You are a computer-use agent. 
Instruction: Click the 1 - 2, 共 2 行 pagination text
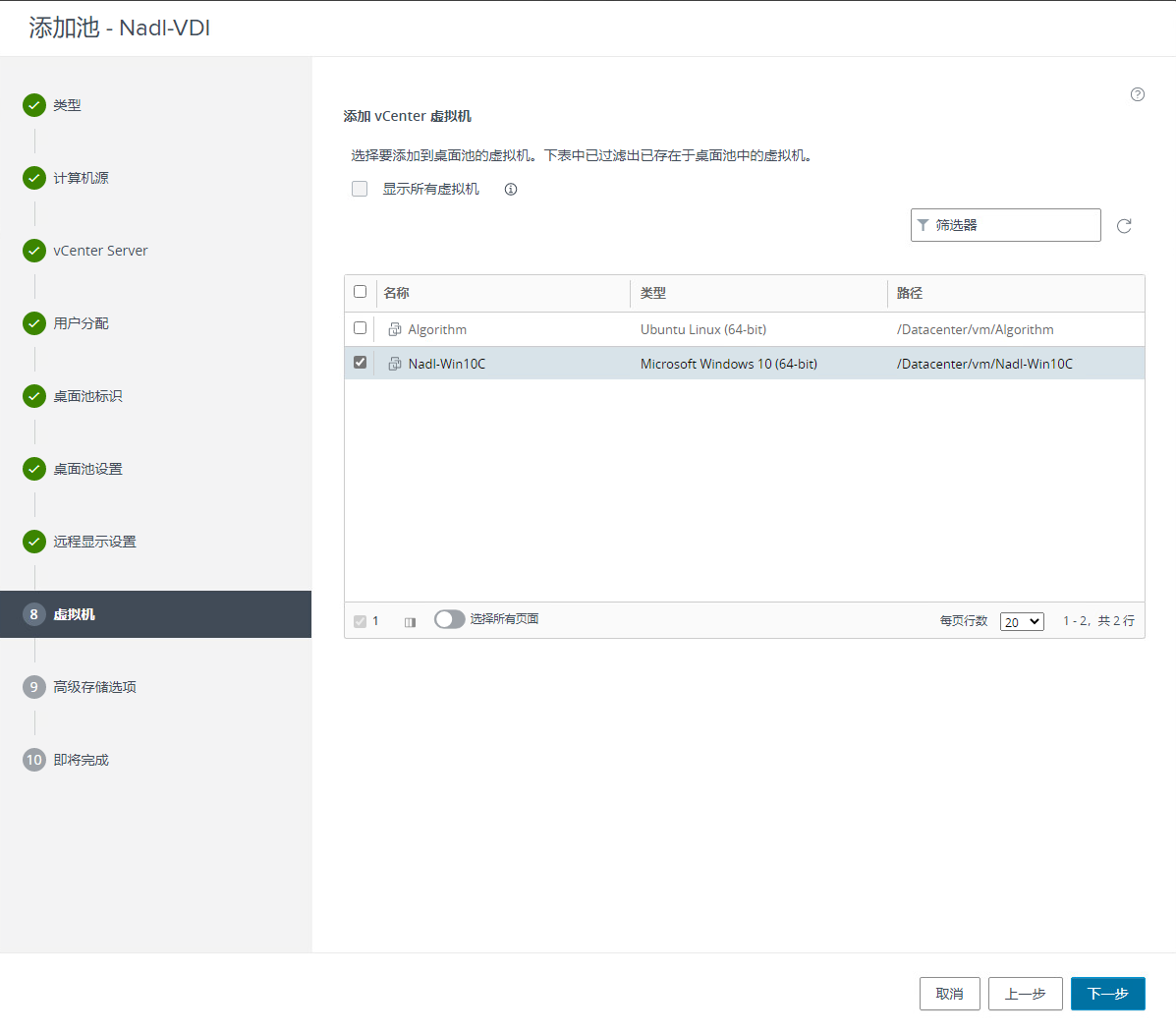tap(1098, 621)
